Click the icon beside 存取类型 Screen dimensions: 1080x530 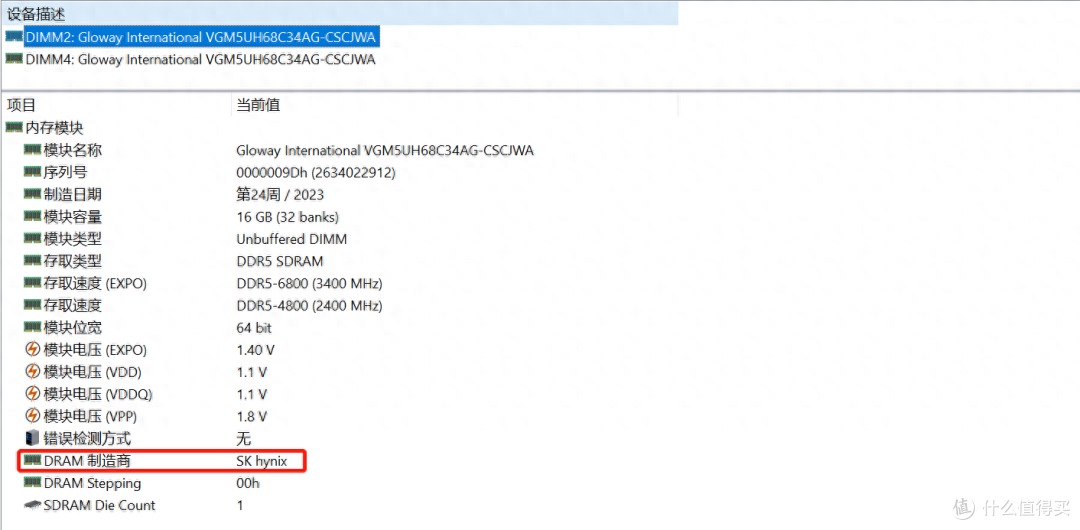32,261
